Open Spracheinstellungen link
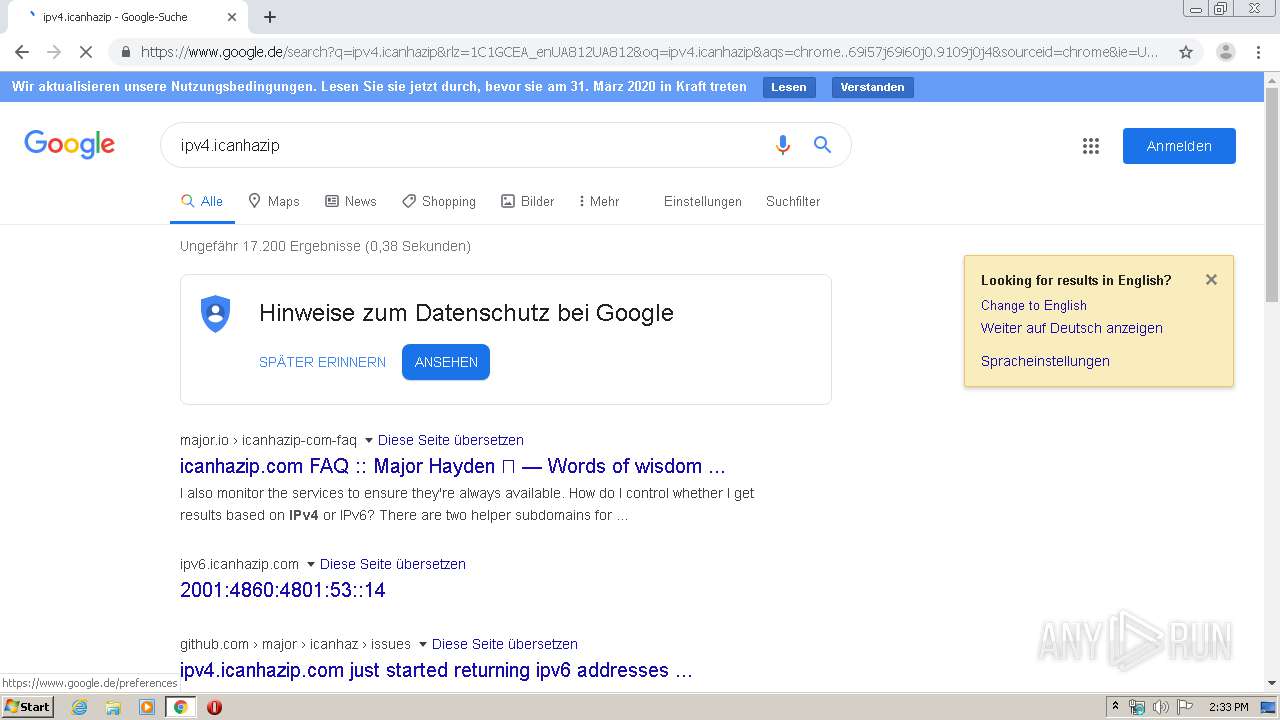Image resolution: width=1280 pixels, height=720 pixels. click(1045, 361)
